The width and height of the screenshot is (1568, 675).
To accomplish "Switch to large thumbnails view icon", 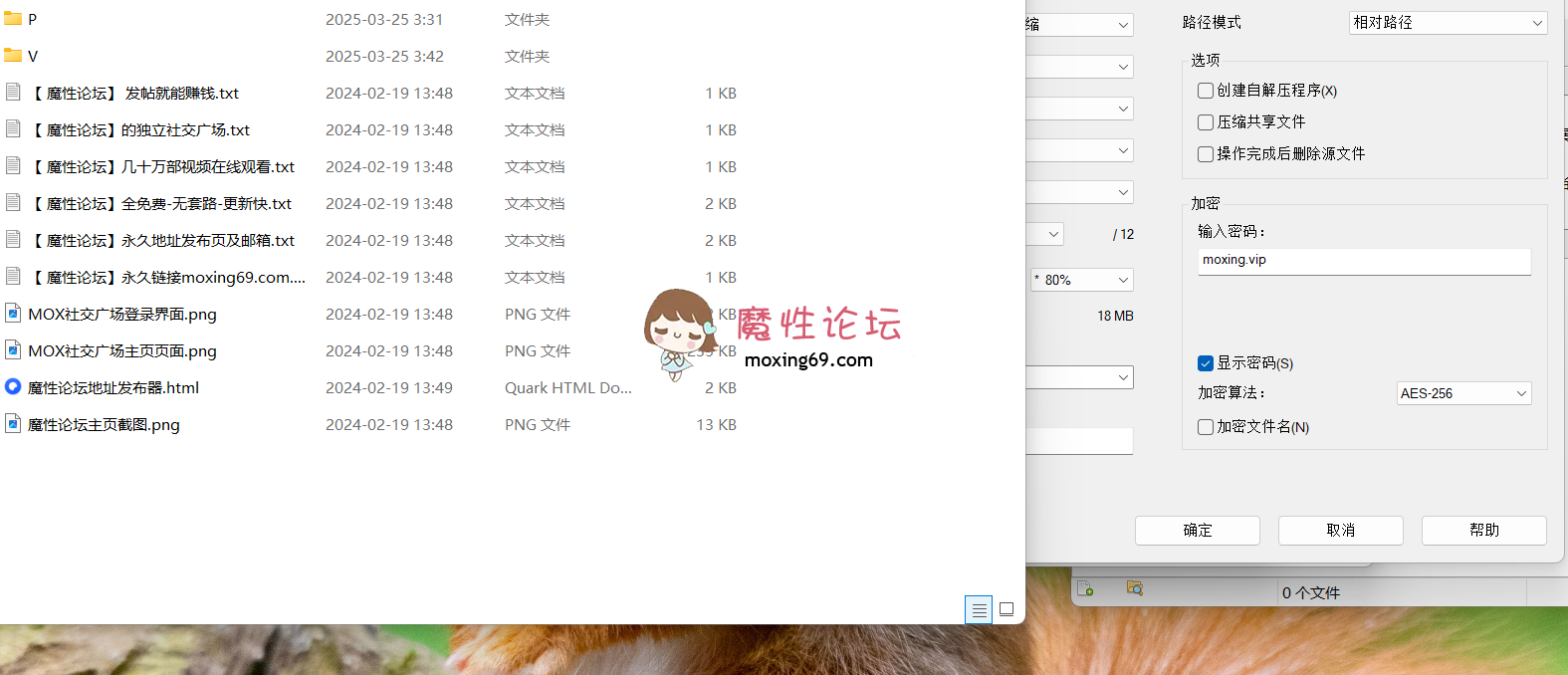I will pyautogui.click(x=1007, y=609).
